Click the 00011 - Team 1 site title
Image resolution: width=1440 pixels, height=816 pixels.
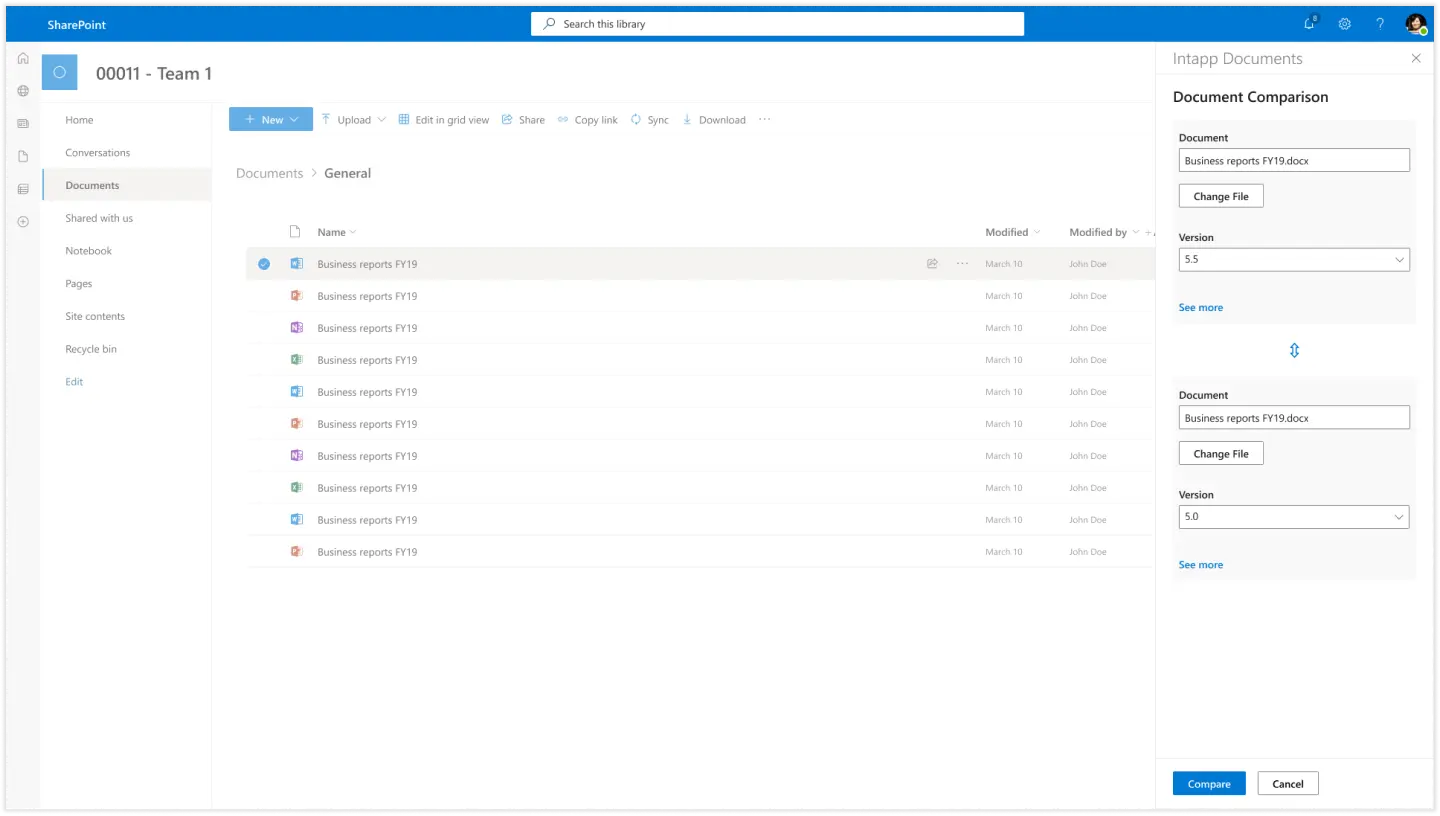click(154, 73)
